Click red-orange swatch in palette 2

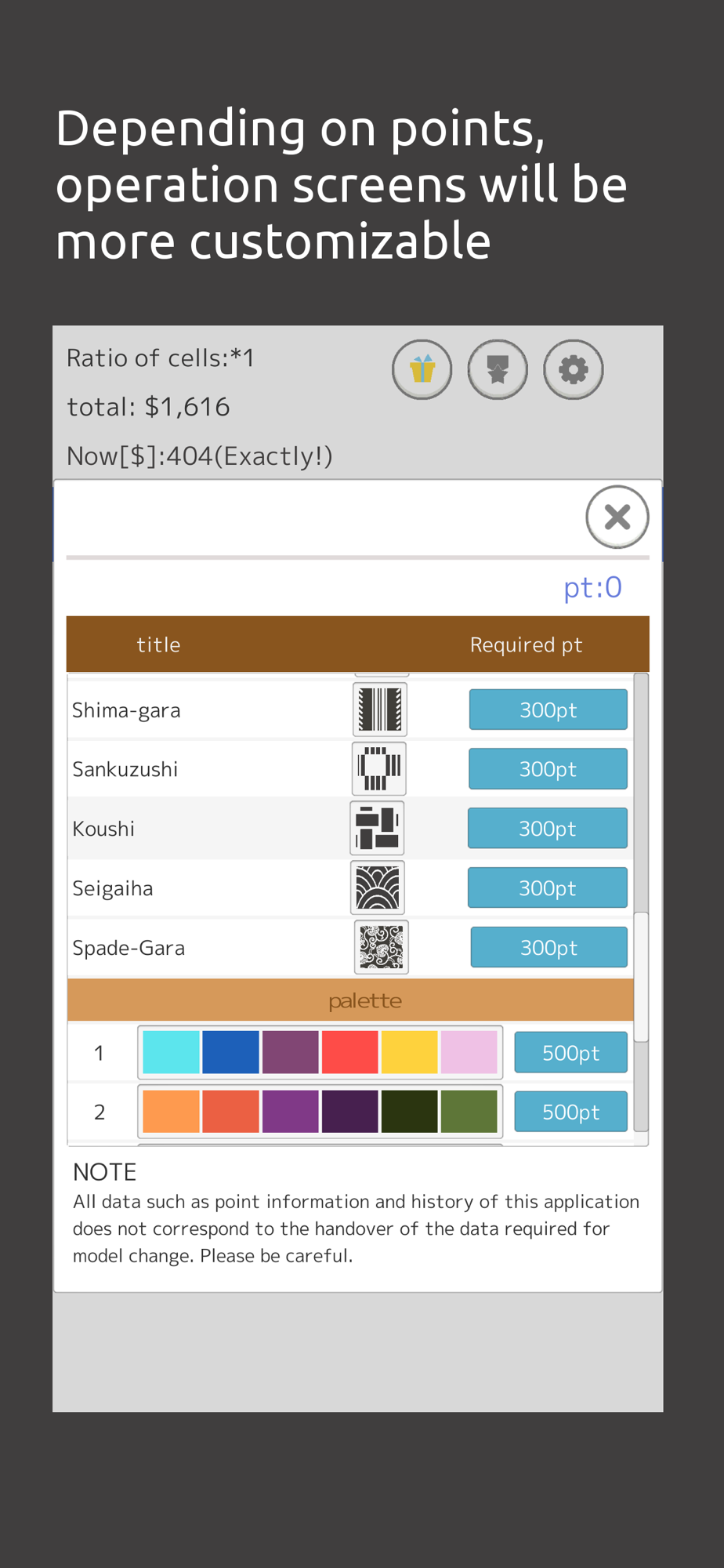pos(230,1112)
